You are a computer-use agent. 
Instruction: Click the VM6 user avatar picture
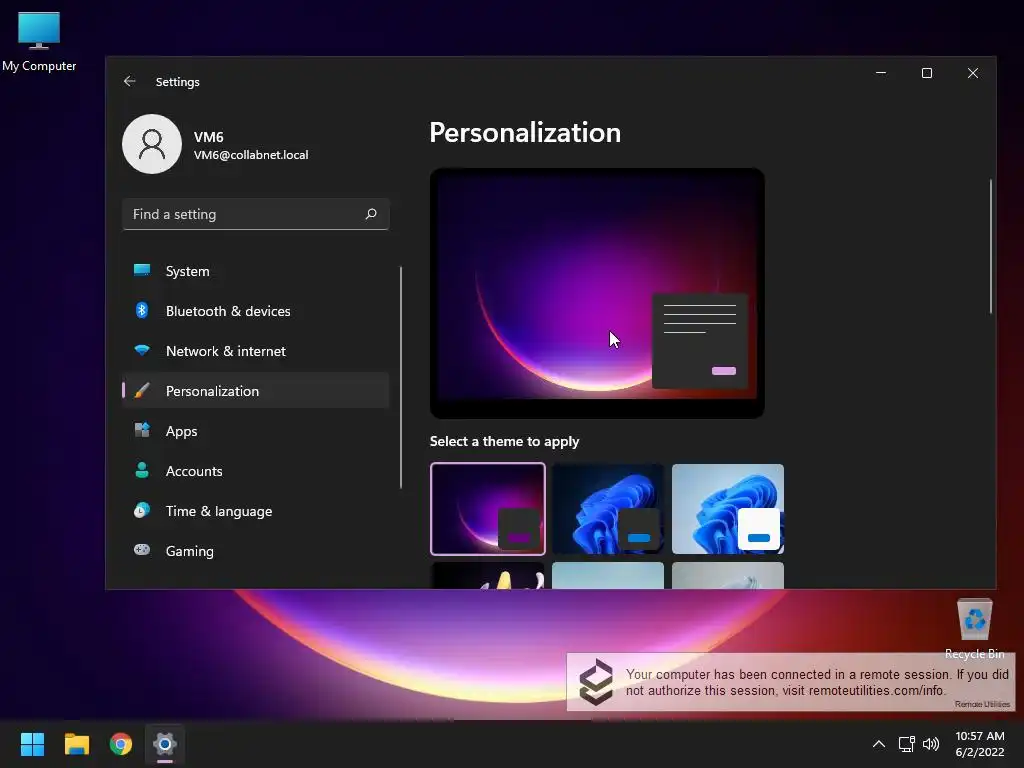(152, 144)
